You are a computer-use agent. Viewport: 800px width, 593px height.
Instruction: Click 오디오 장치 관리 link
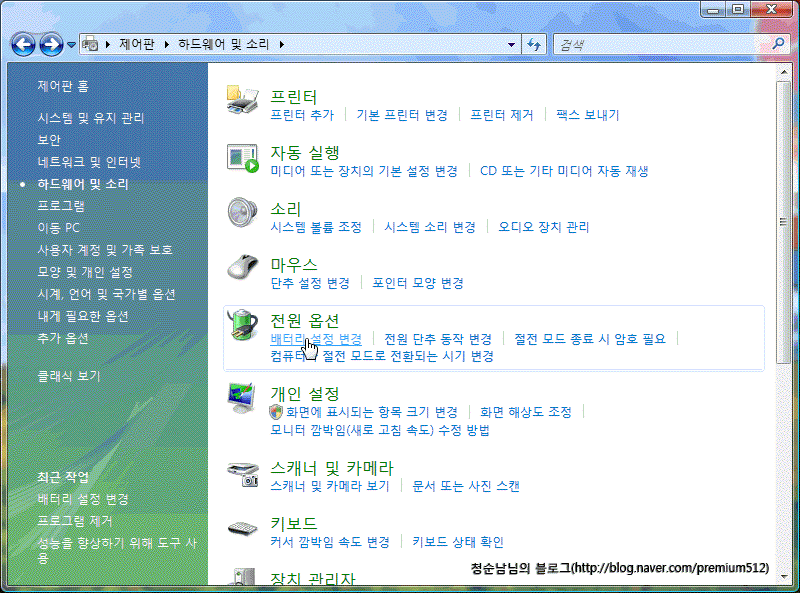click(x=544, y=227)
